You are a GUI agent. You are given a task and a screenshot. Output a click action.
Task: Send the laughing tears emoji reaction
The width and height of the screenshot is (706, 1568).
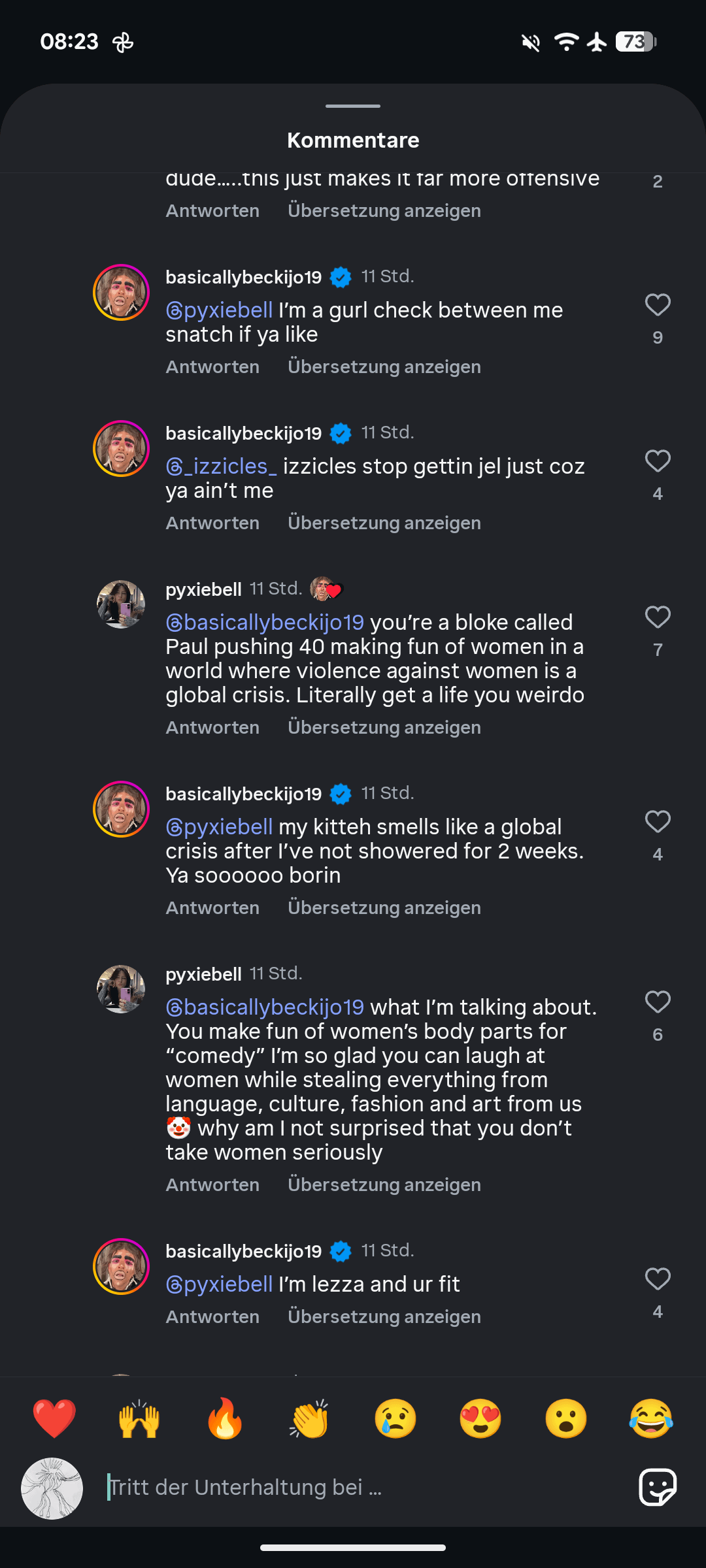[x=651, y=1419]
